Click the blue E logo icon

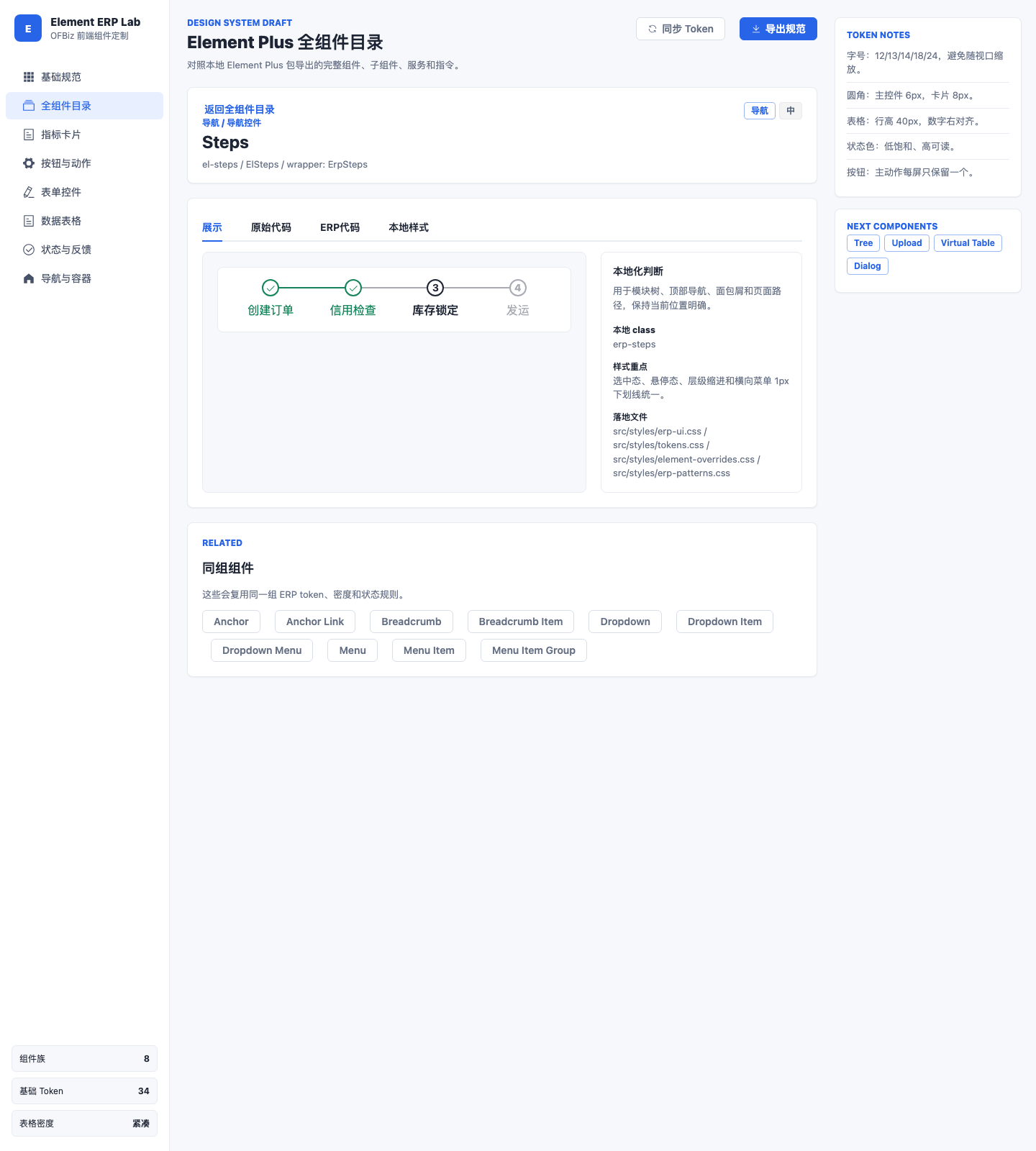[28, 29]
